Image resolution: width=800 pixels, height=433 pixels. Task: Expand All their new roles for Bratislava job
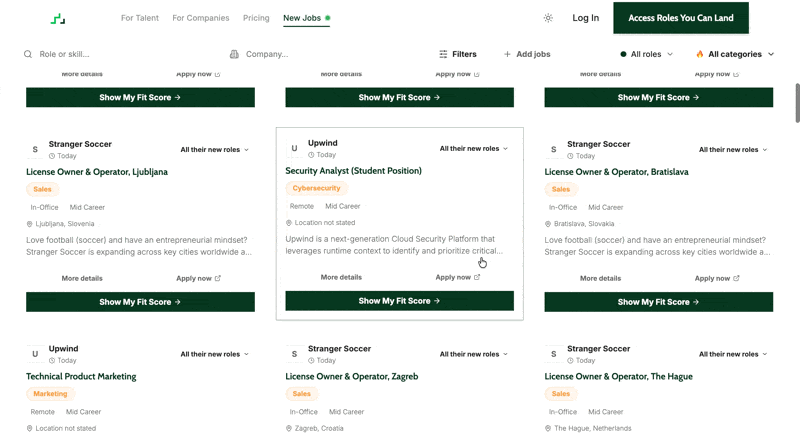coord(733,149)
